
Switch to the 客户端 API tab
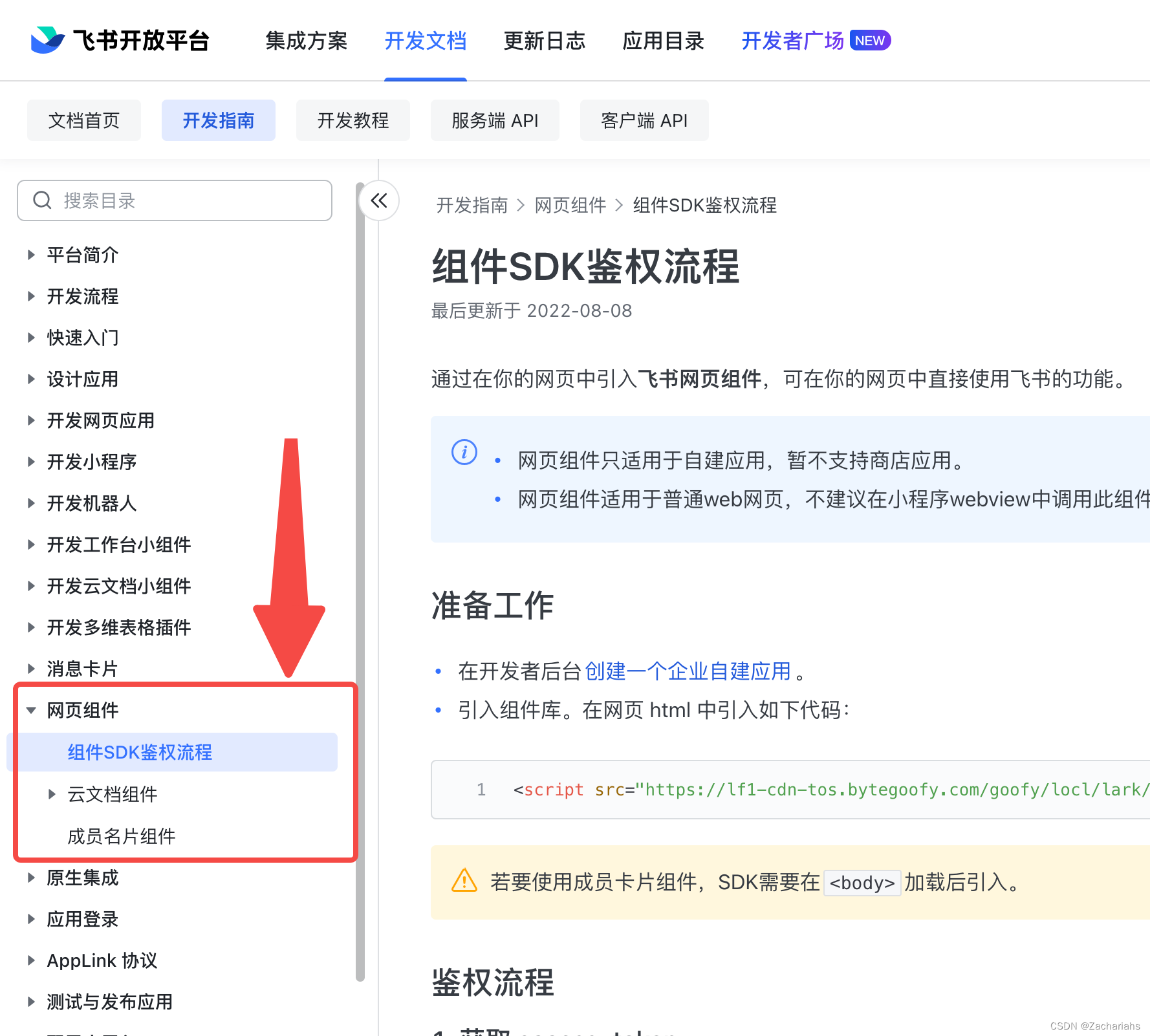[644, 120]
